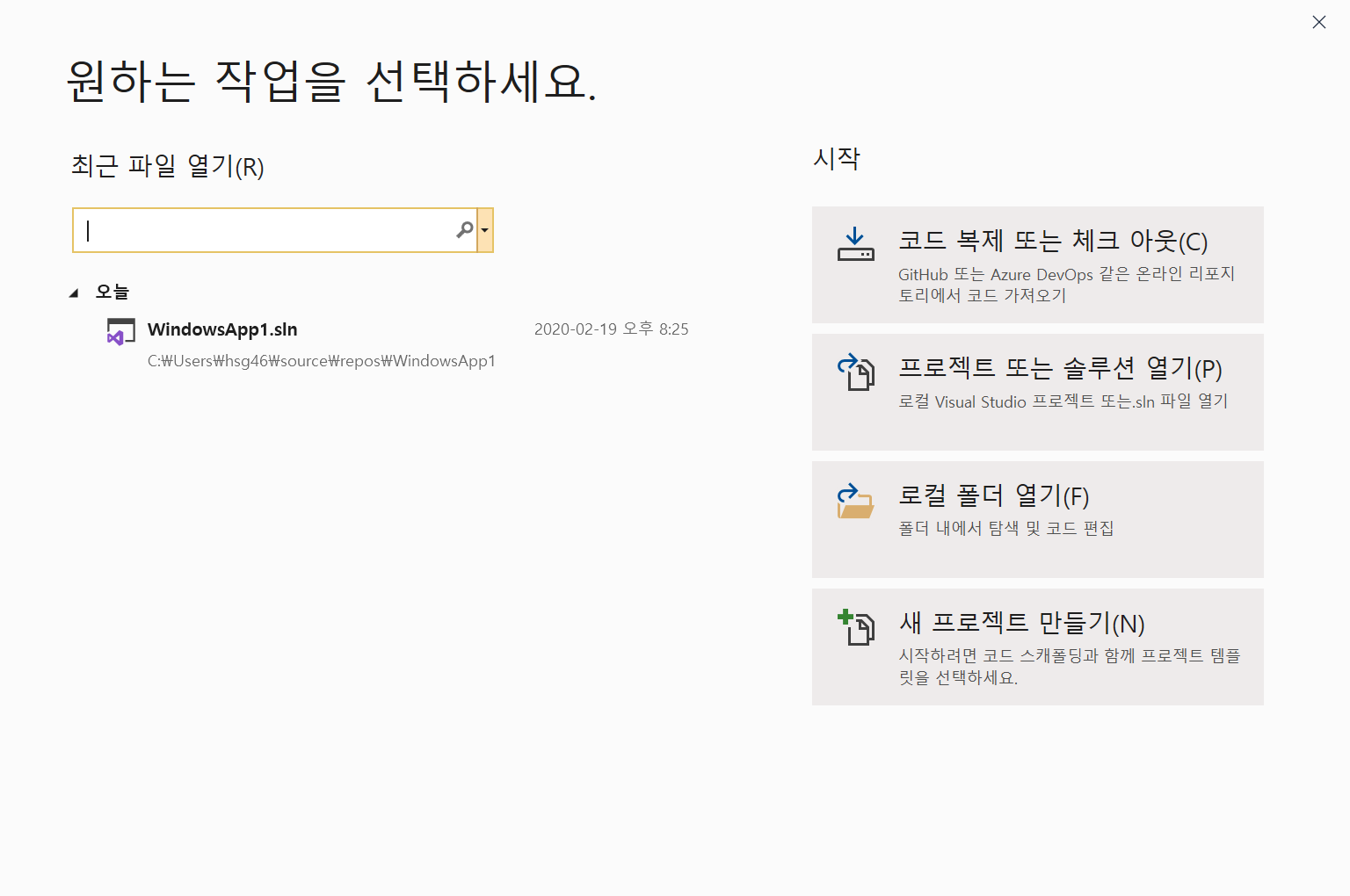Click the 로컬 Visual Studio 프로젝트 description
1350x896 pixels.
click(x=1063, y=401)
